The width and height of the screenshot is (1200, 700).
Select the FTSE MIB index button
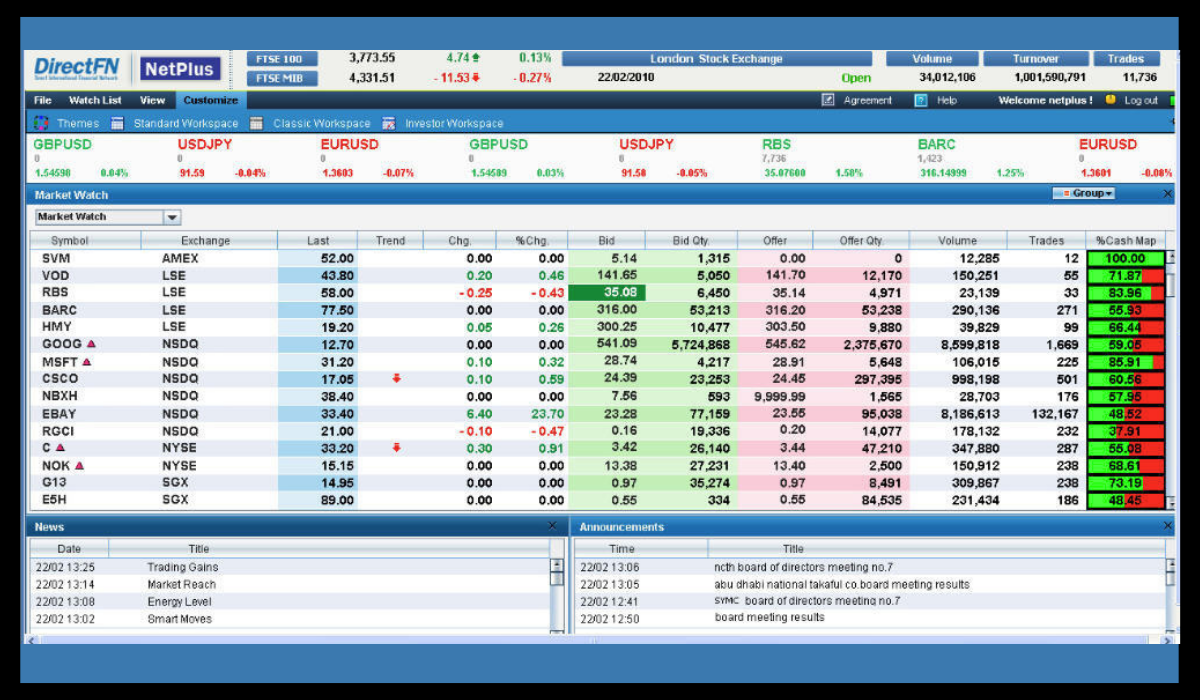point(281,78)
